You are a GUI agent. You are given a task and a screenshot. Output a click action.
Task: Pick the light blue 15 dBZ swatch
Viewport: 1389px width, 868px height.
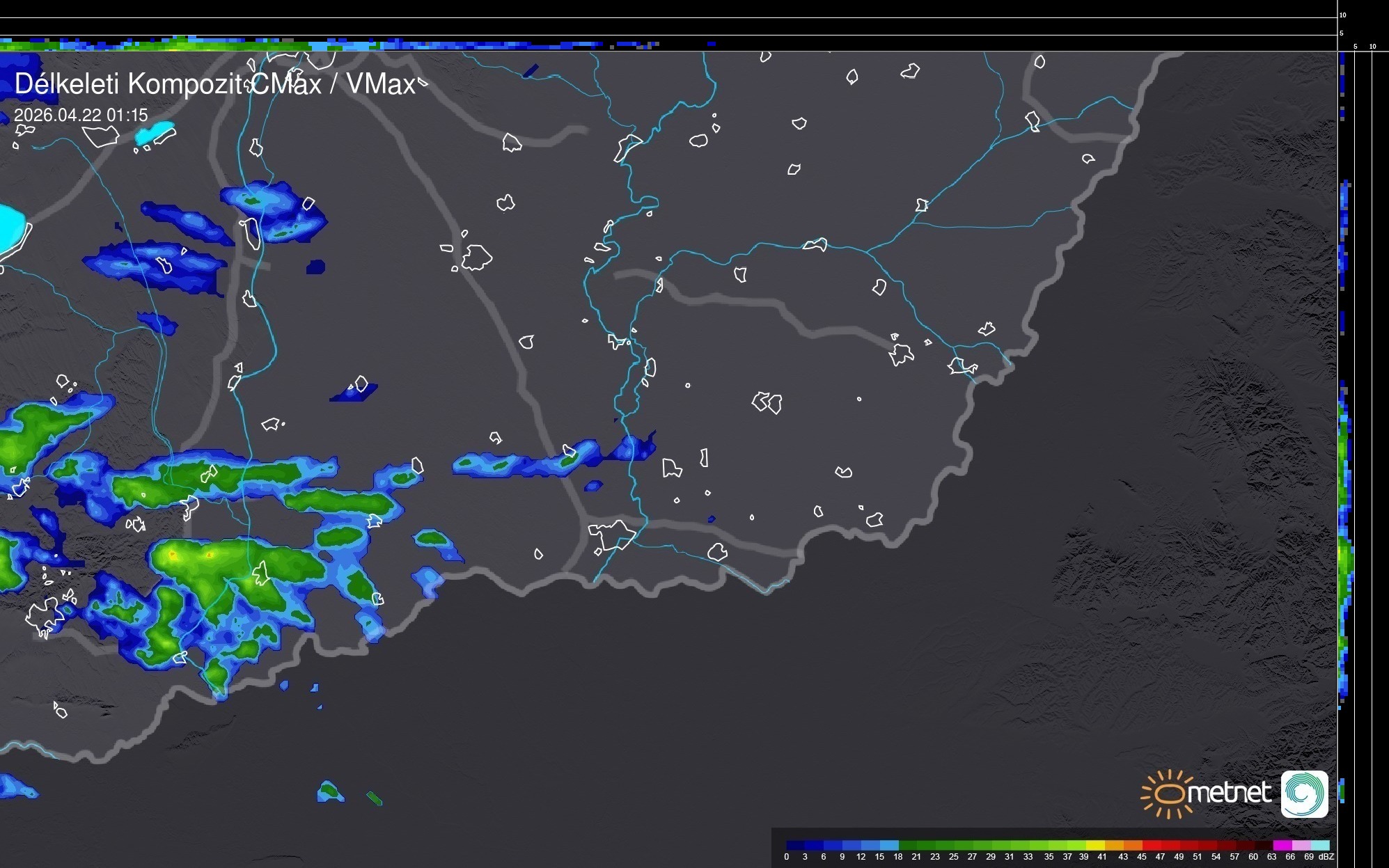(888, 845)
